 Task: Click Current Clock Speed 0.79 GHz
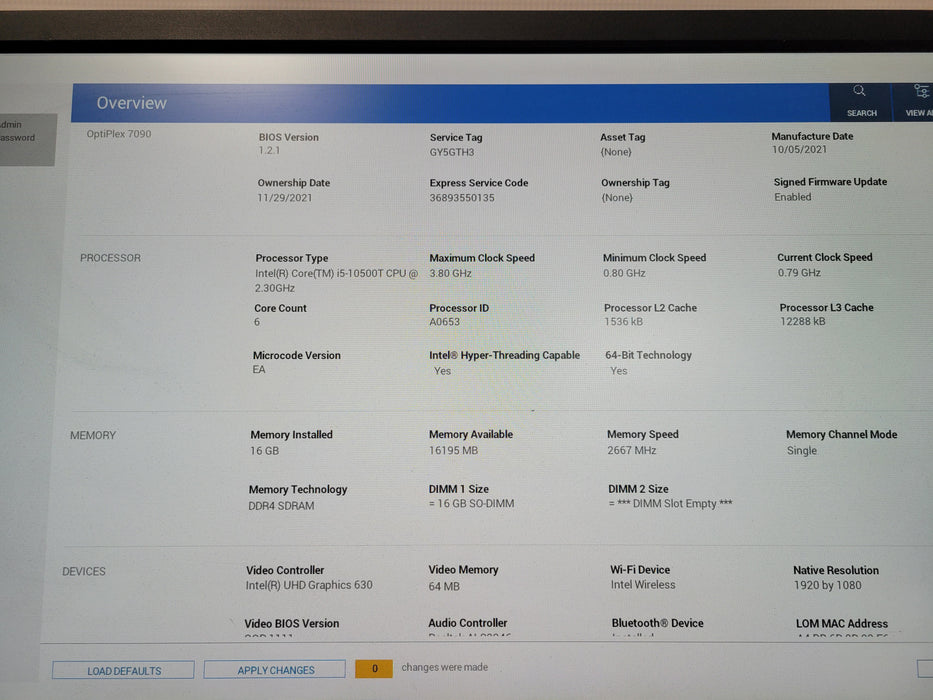[x=799, y=273]
